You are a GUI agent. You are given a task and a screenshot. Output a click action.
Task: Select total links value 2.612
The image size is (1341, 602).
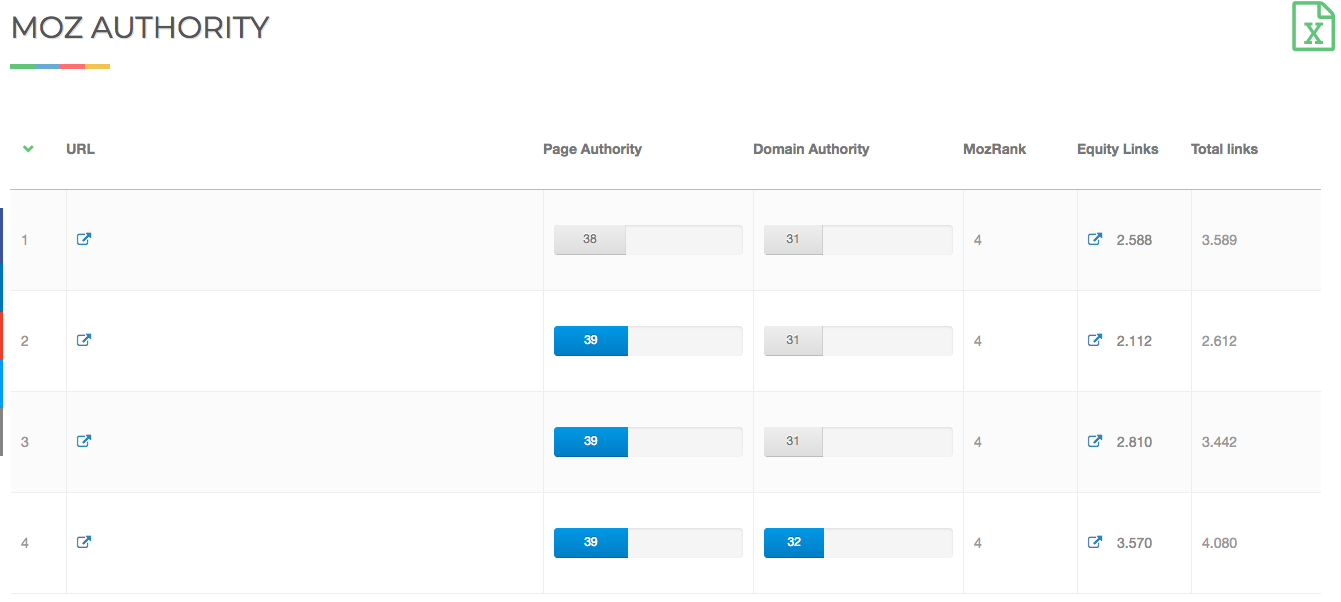click(x=1219, y=341)
